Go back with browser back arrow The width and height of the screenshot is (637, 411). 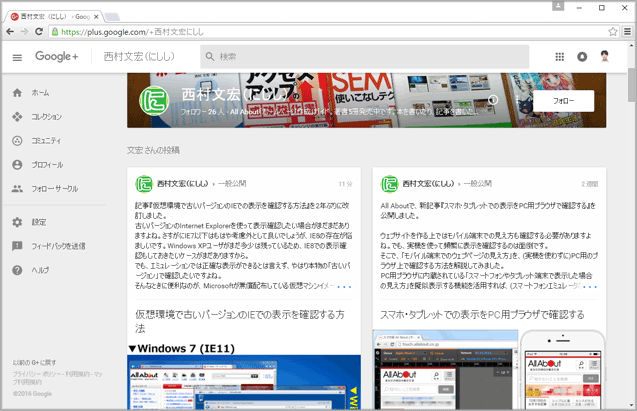[10, 32]
